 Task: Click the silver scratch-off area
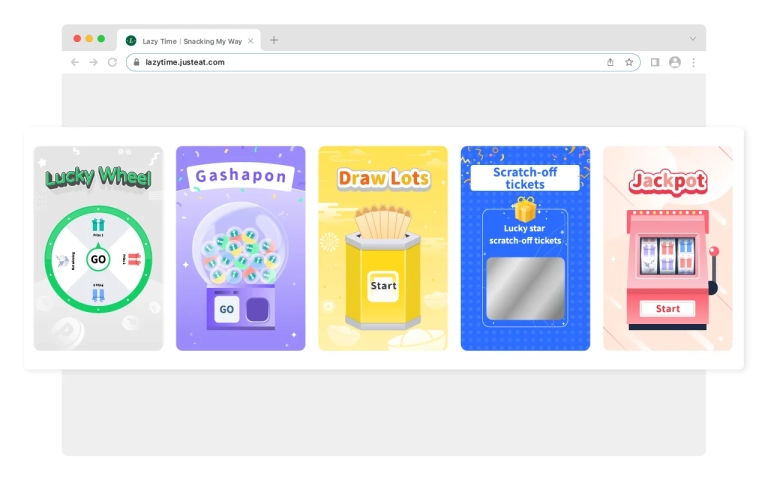[x=525, y=288]
